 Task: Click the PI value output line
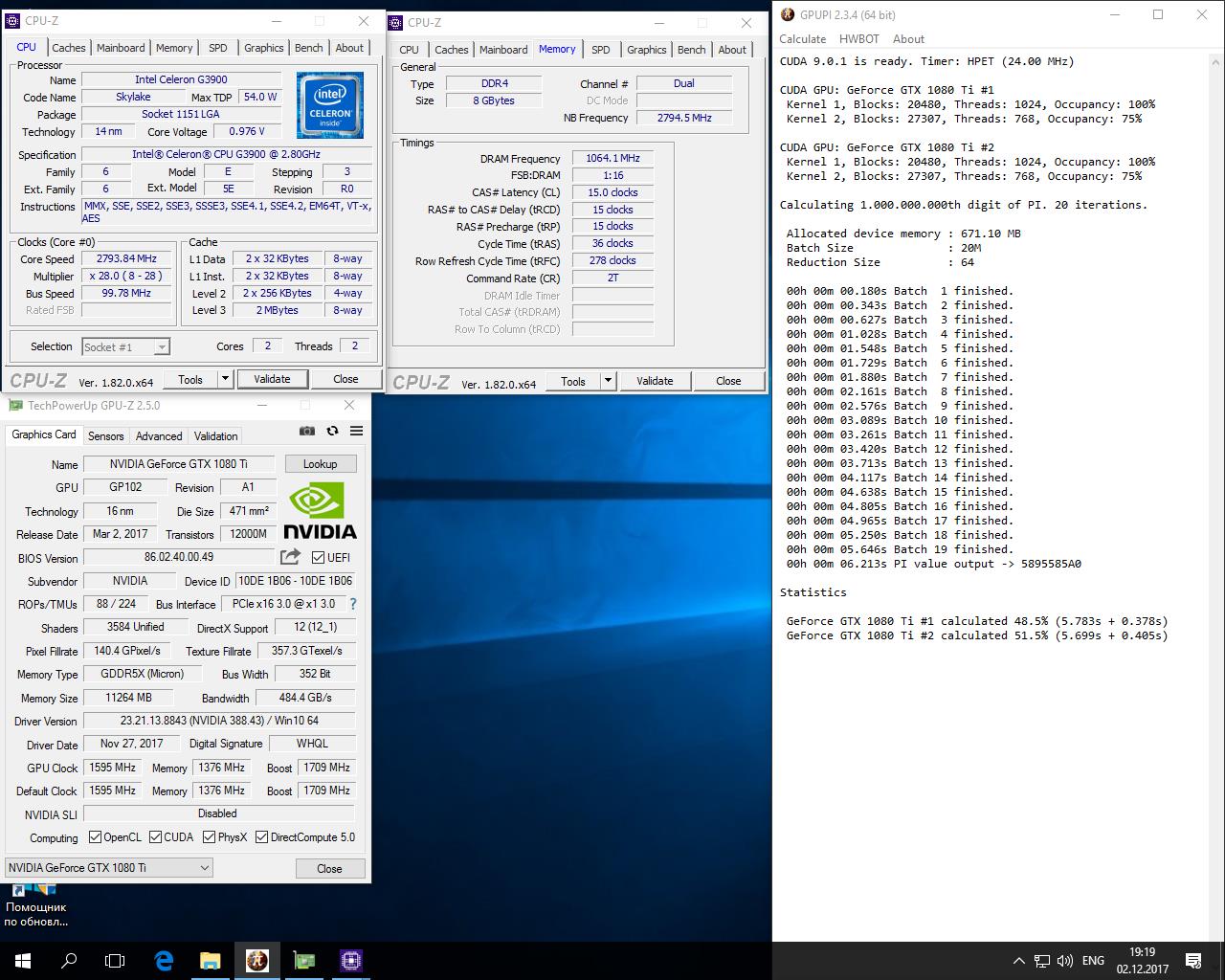pos(934,564)
